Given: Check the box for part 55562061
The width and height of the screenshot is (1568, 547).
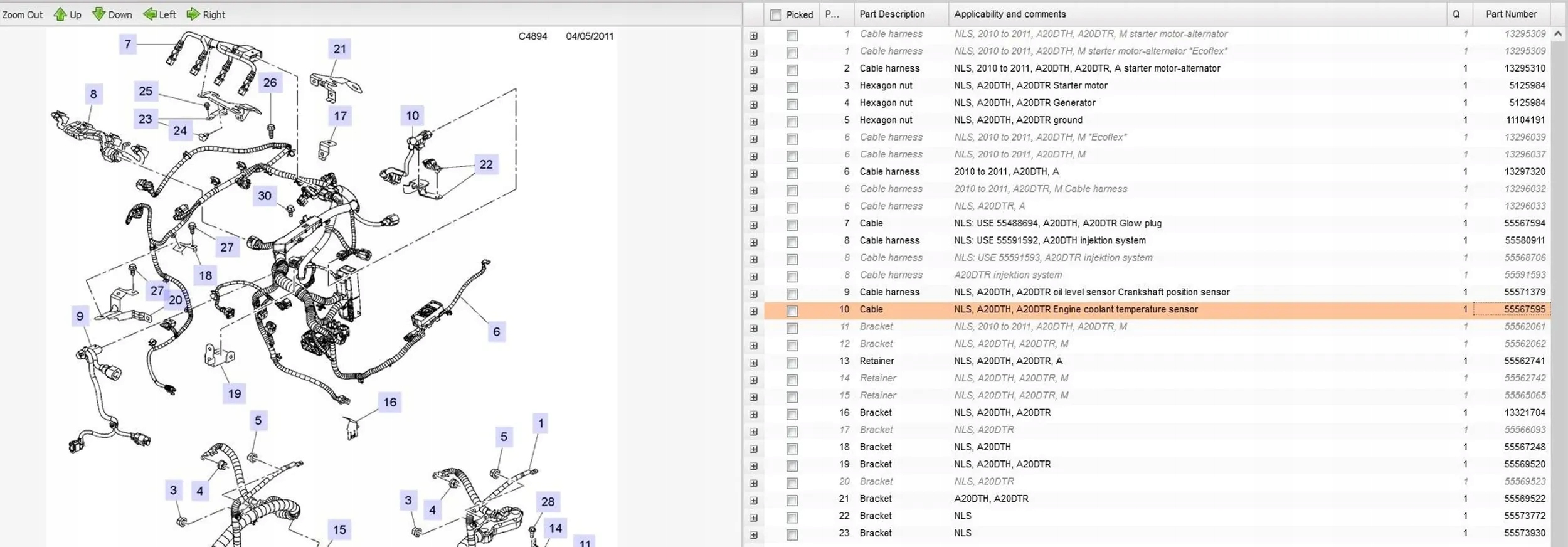Looking at the screenshot, I should 792,329.
